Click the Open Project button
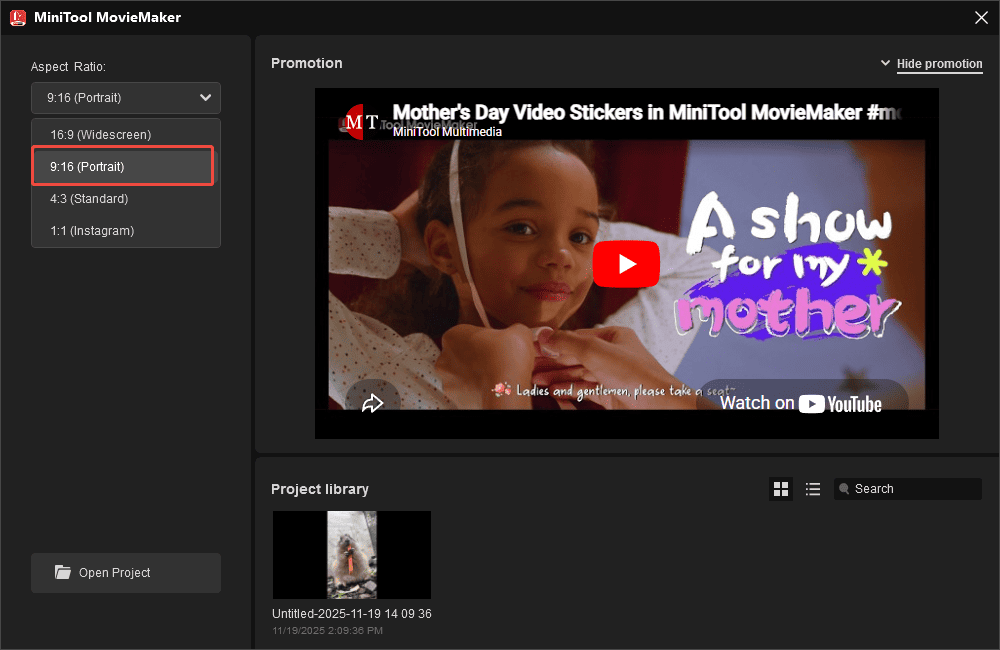This screenshot has height=650, width=1000. pyautogui.click(x=125, y=572)
